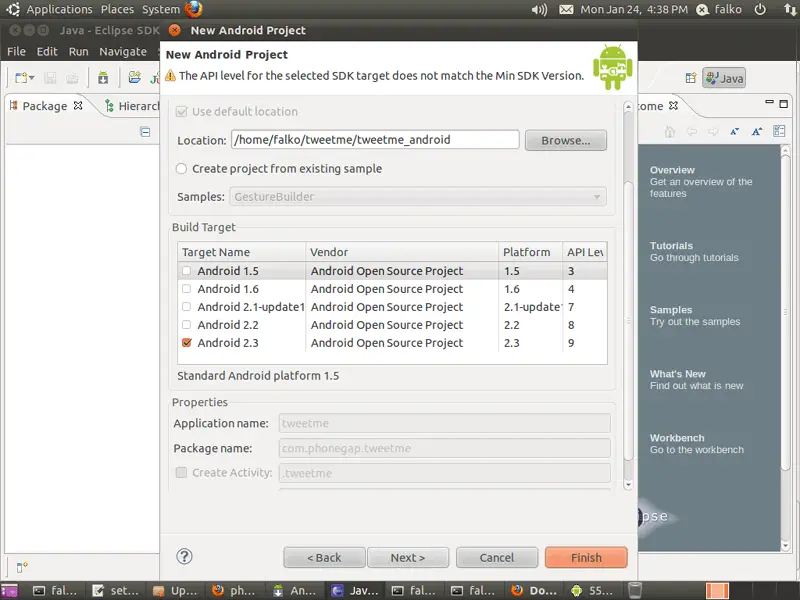Open the Navigate menu in Eclipse

[123, 52]
